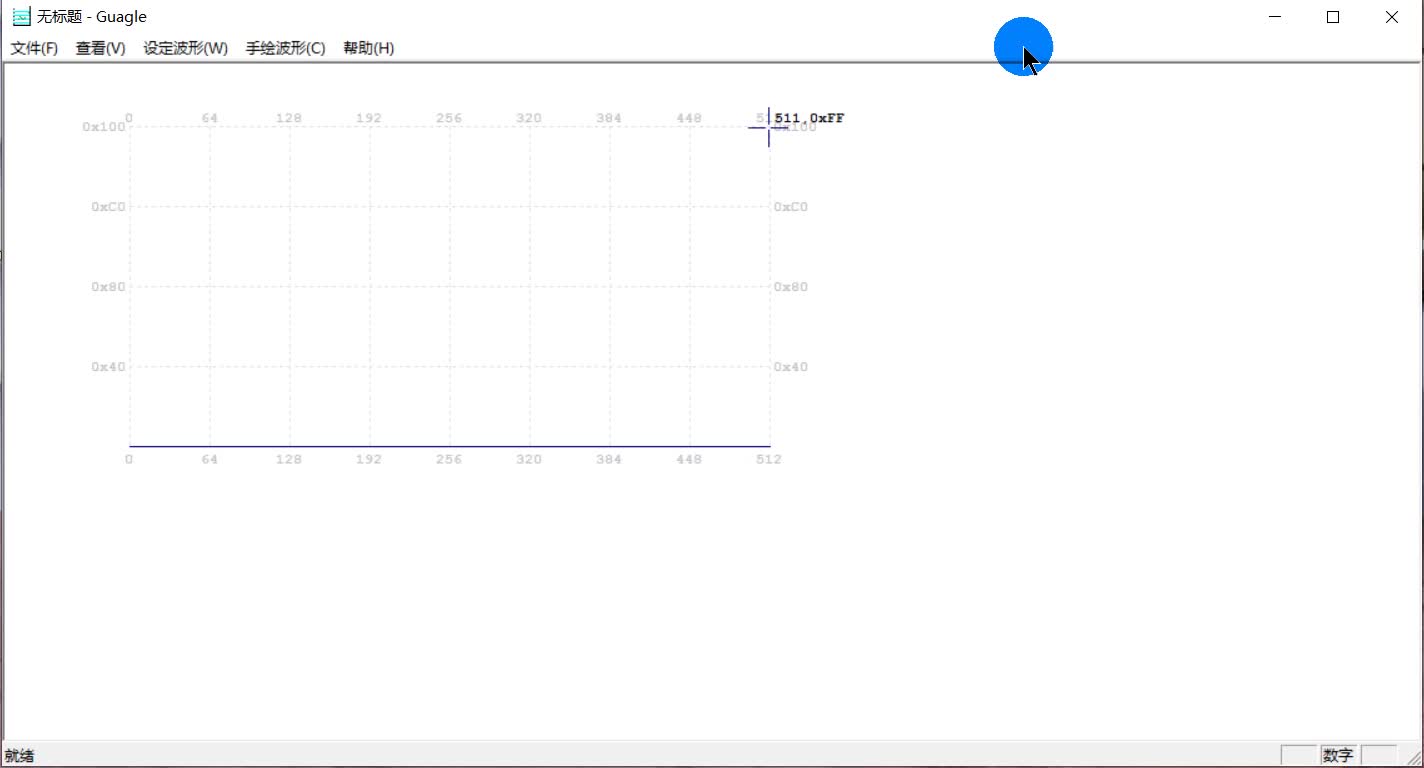Click the bottom axis label 64
This screenshot has width=1424, height=768.
click(209, 459)
